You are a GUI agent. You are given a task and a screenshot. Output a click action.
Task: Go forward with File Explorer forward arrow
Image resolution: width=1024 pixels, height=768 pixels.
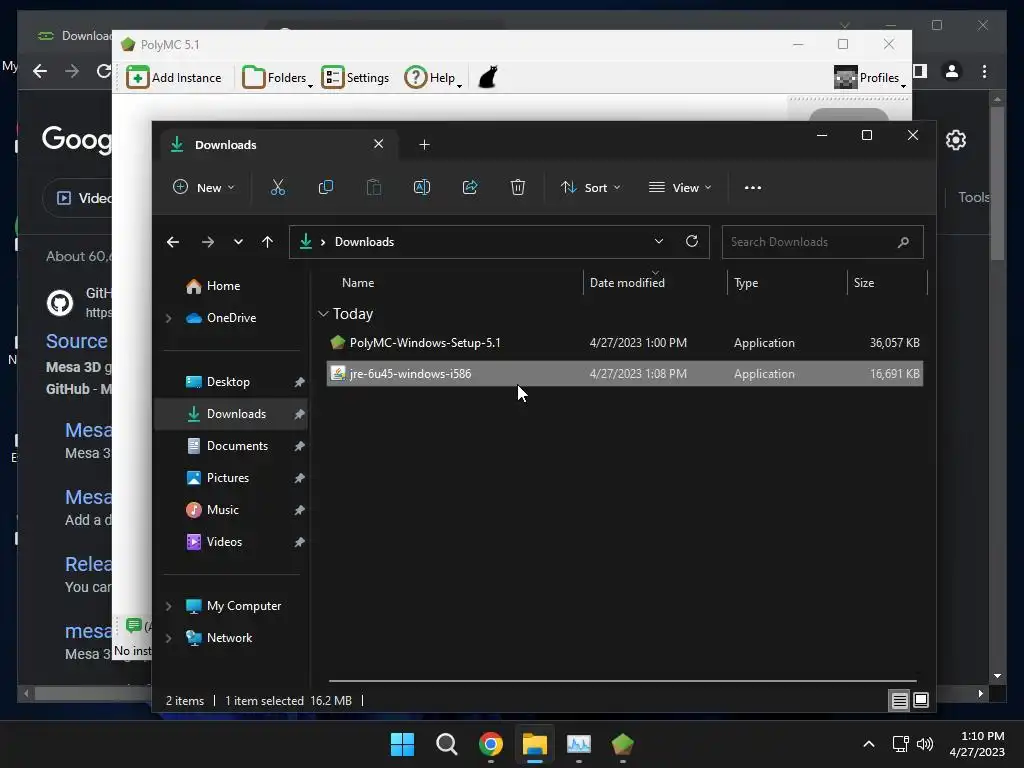[208, 242]
